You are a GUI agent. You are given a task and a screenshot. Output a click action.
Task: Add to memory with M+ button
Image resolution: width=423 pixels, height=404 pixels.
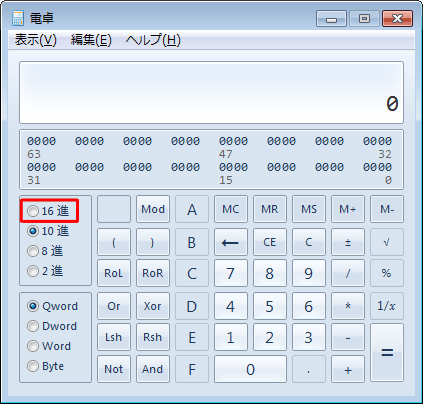click(348, 209)
